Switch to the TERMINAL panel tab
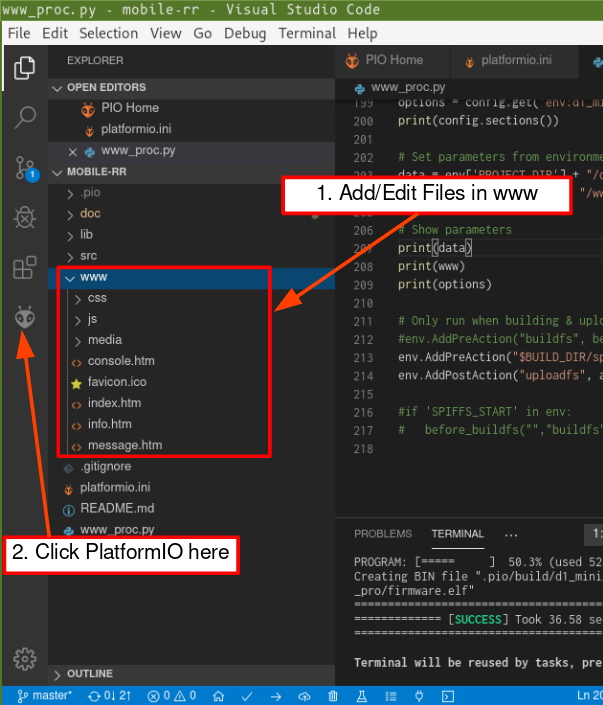 coord(457,534)
